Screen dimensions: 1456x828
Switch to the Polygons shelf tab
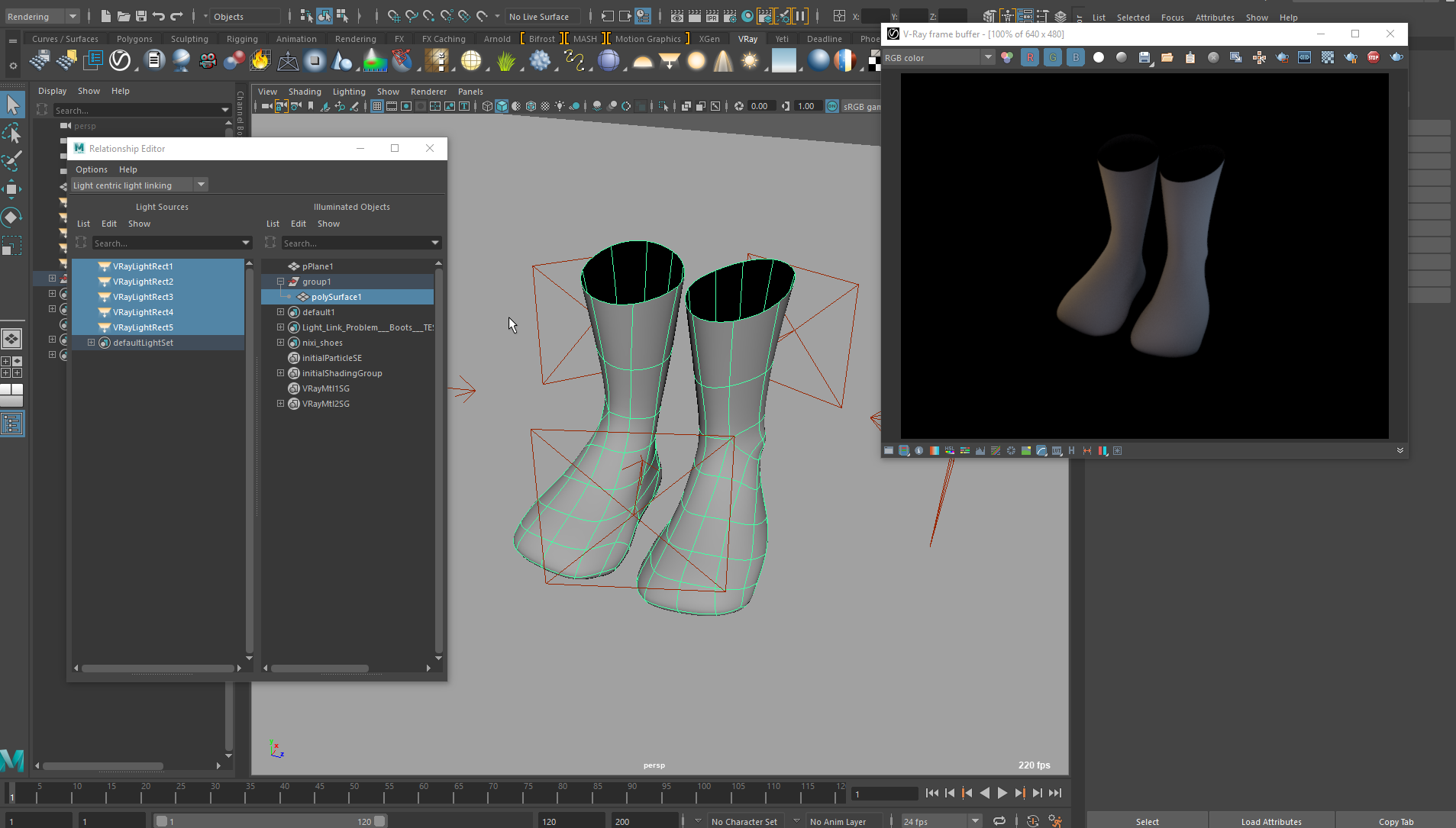click(134, 39)
